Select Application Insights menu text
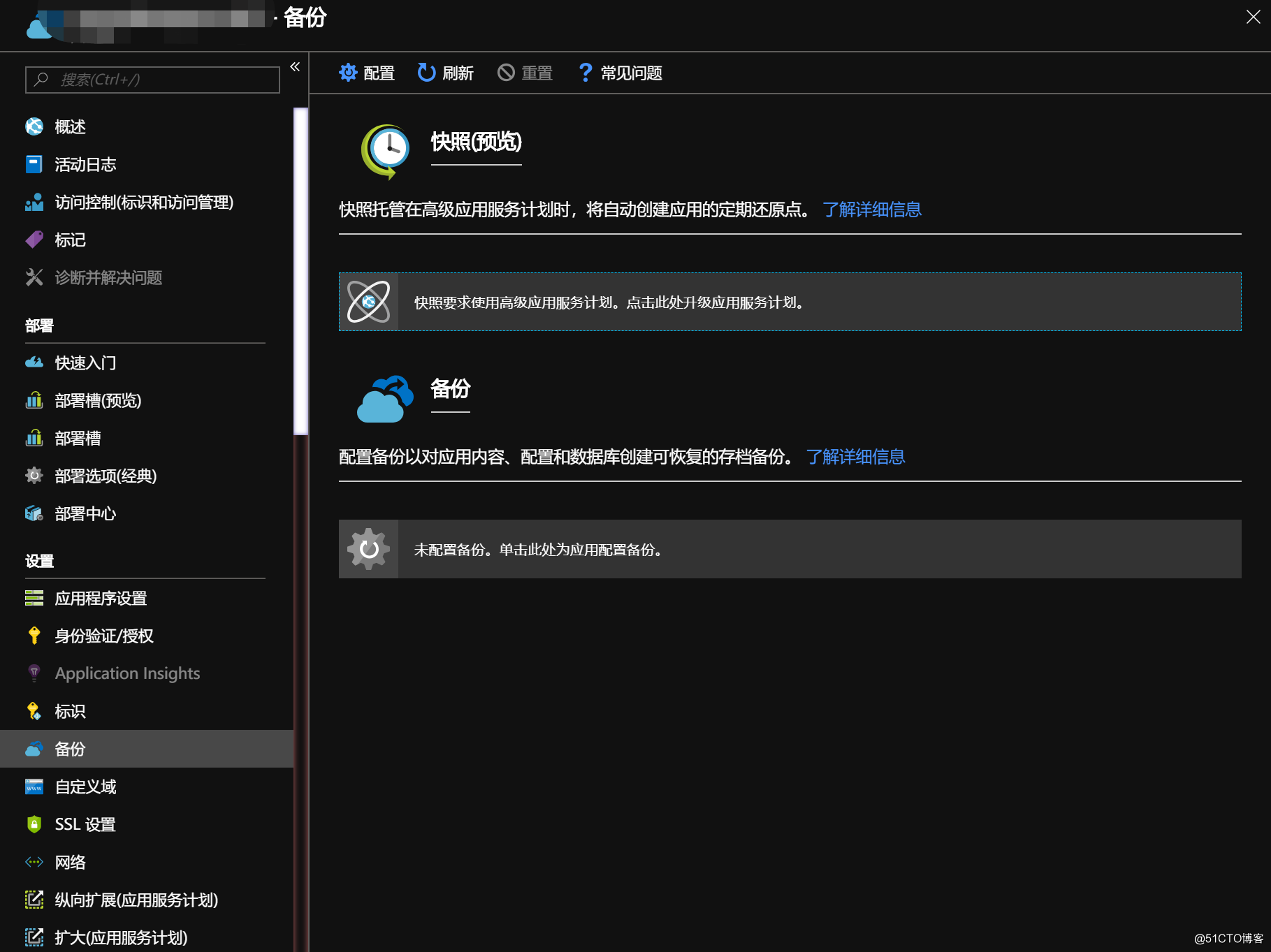Image resolution: width=1271 pixels, height=952 pixels. click(127, 673)
